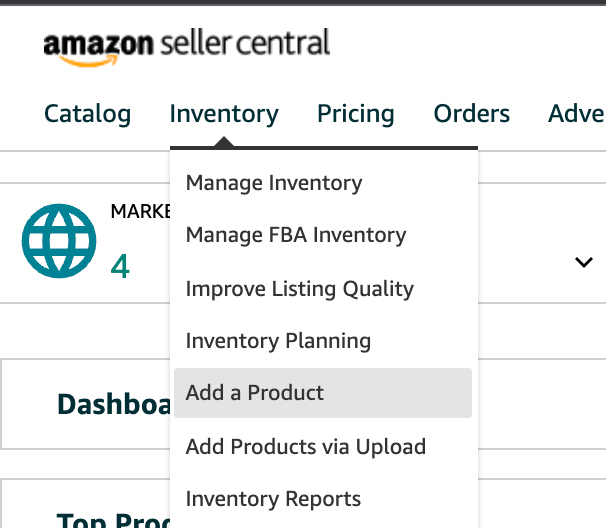The image size is (606, 528).
Task: Click the Amazon Seller Central logo
Action: click(x=187, y=46)
